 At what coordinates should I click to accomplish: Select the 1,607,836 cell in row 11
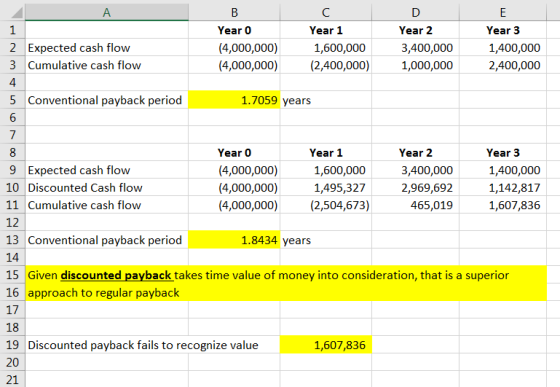click(x=503, y=205)
